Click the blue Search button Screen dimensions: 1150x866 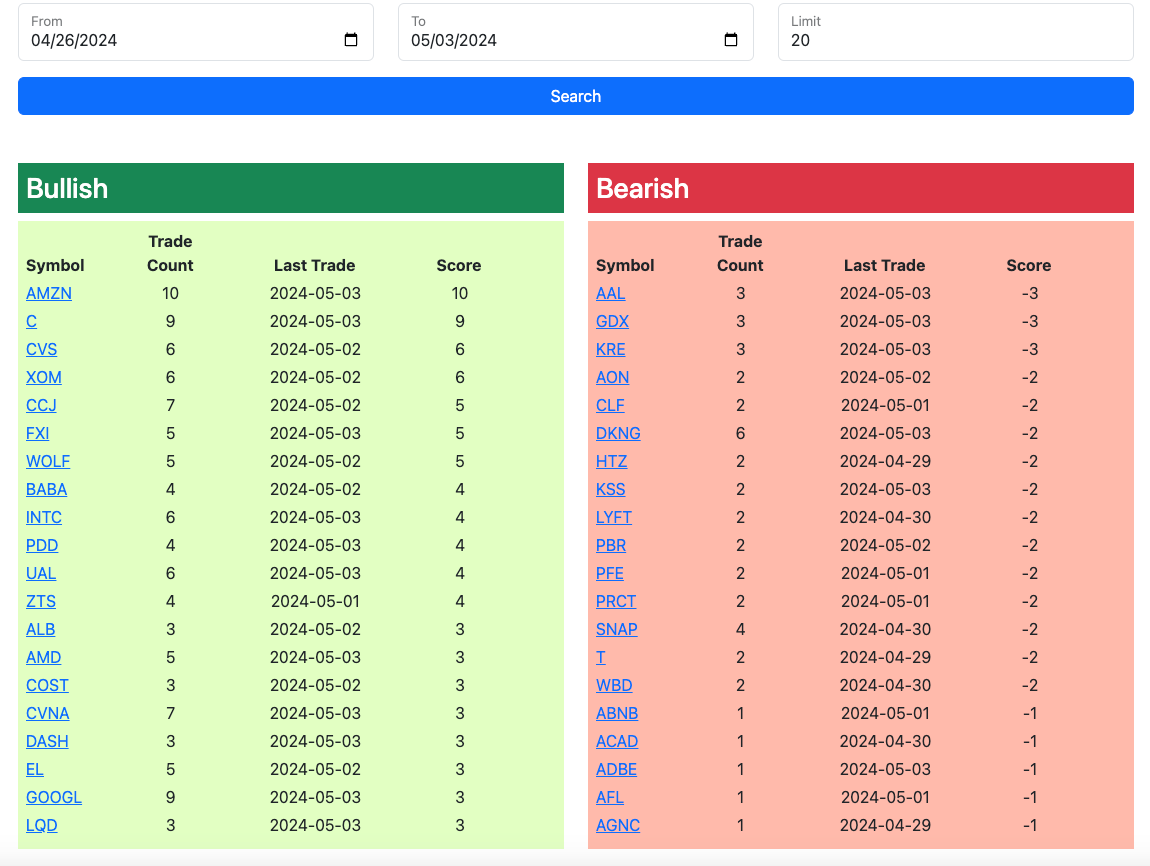point(576,96)
